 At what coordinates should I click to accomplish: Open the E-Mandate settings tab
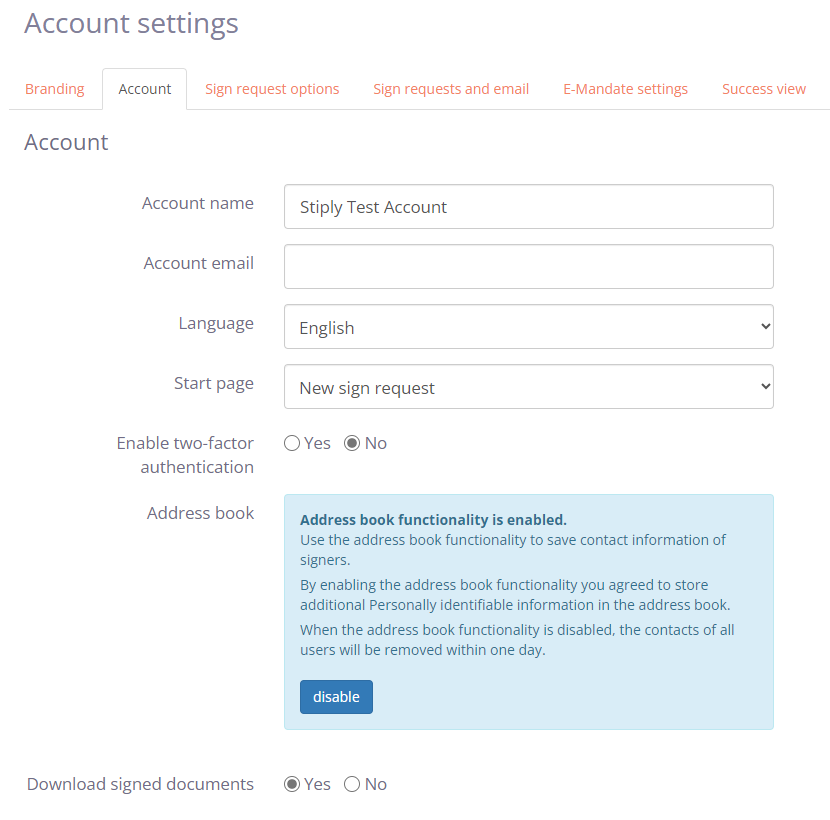pos(625,89)
